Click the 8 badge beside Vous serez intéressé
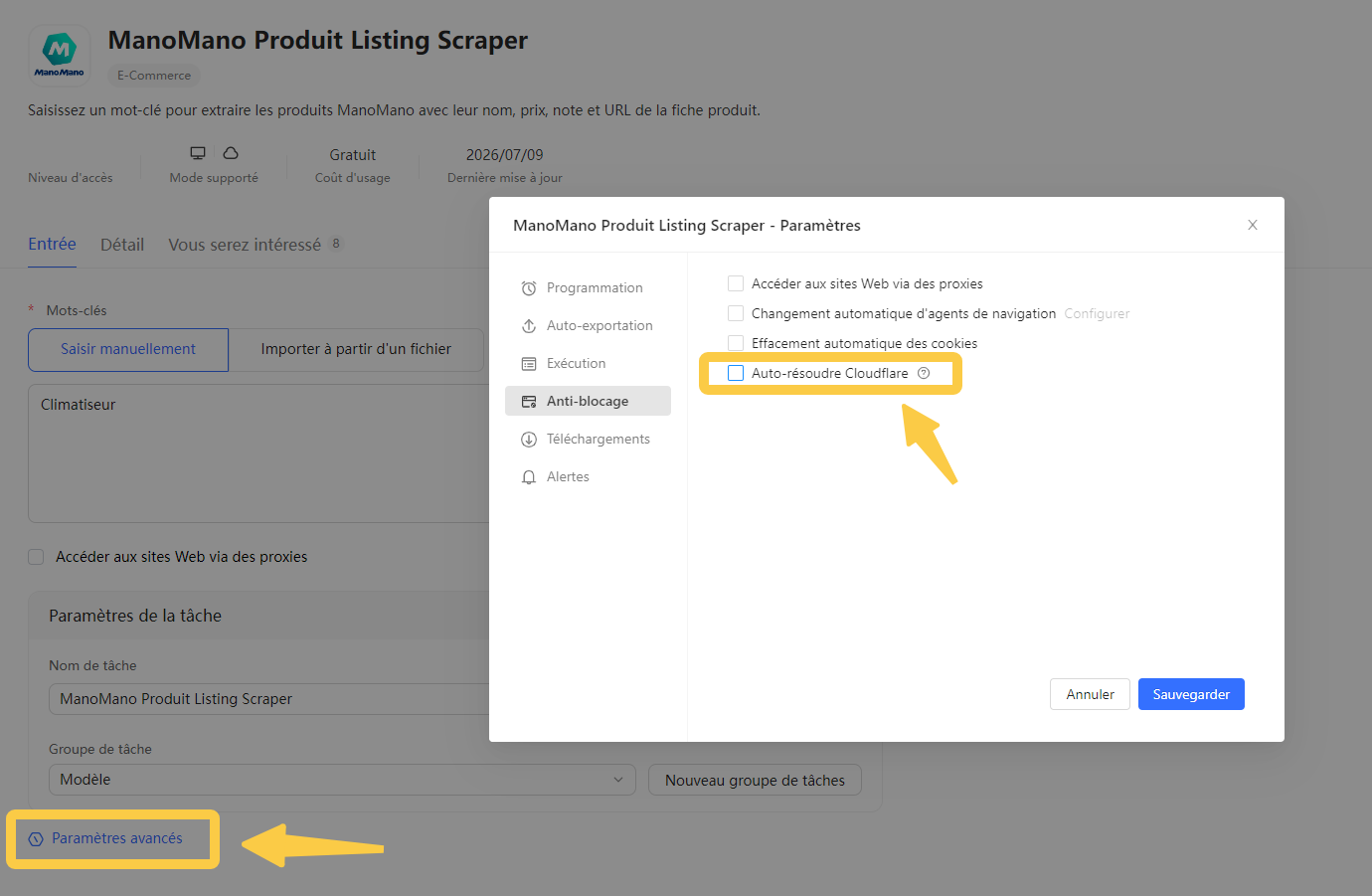1372x896 pixels. click(x=336, y=244)
